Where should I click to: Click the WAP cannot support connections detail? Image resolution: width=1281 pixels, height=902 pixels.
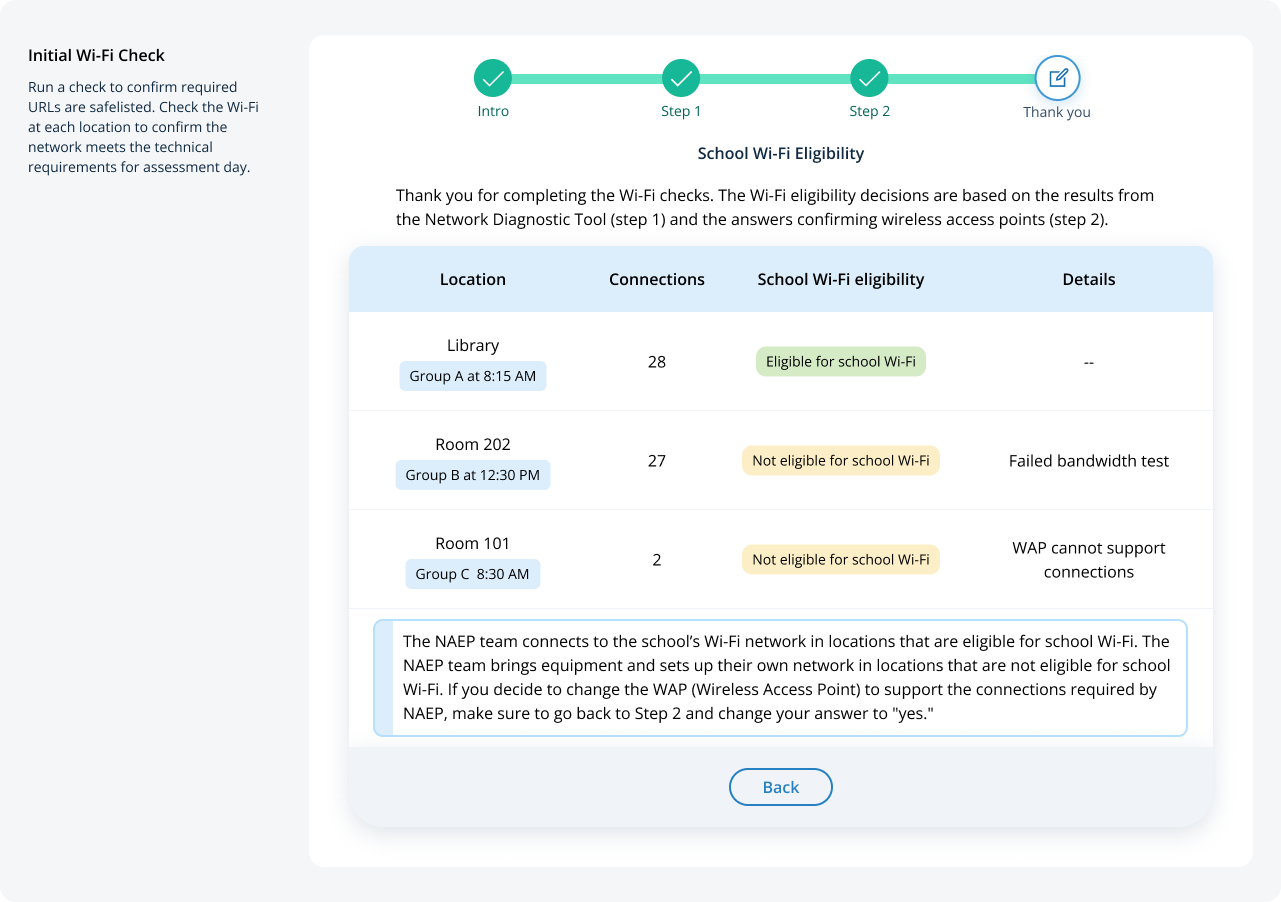pyautogui.click(x=1088, y=560)
